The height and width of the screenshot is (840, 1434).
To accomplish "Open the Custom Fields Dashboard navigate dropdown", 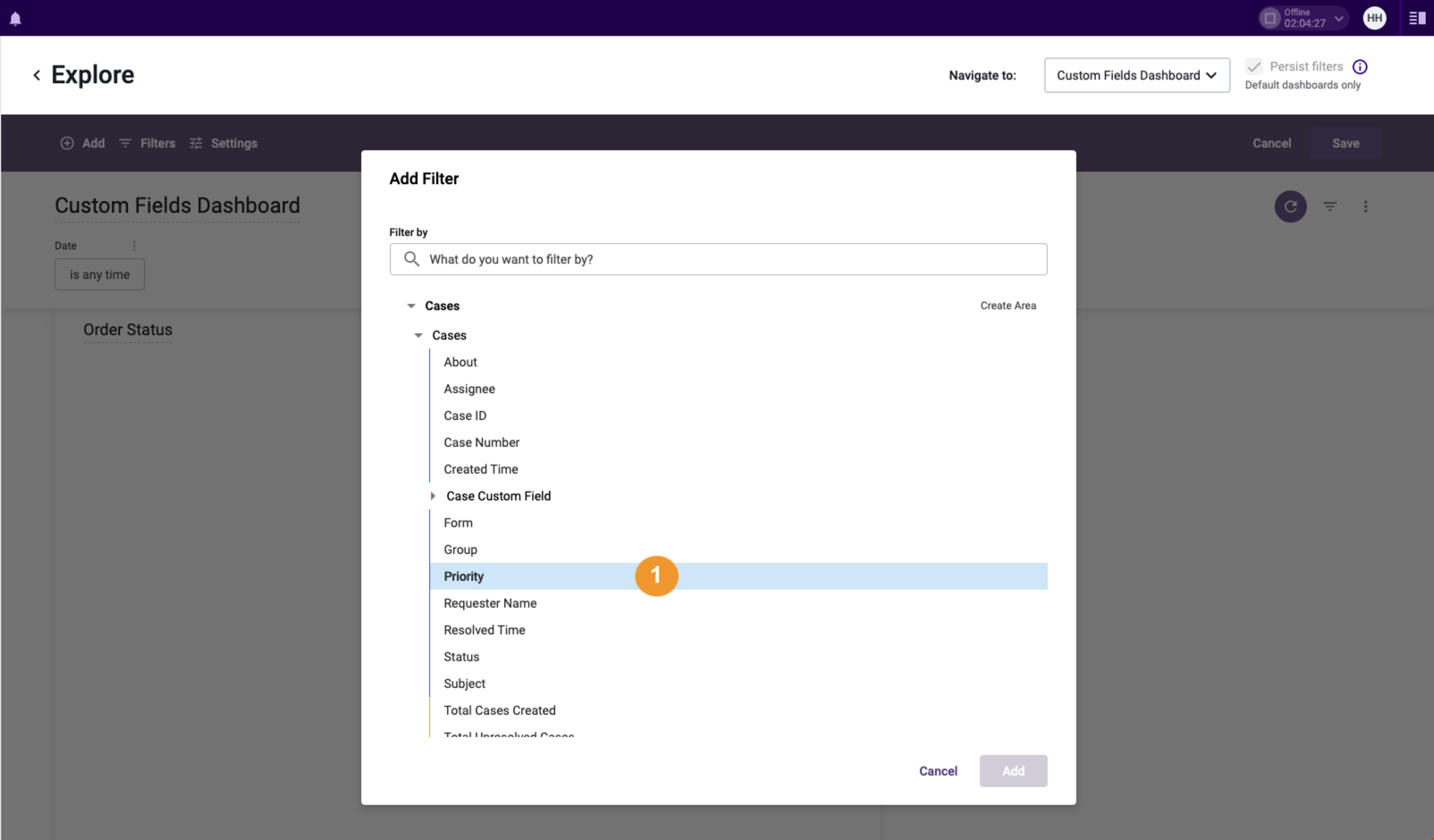I will 1136,75.
